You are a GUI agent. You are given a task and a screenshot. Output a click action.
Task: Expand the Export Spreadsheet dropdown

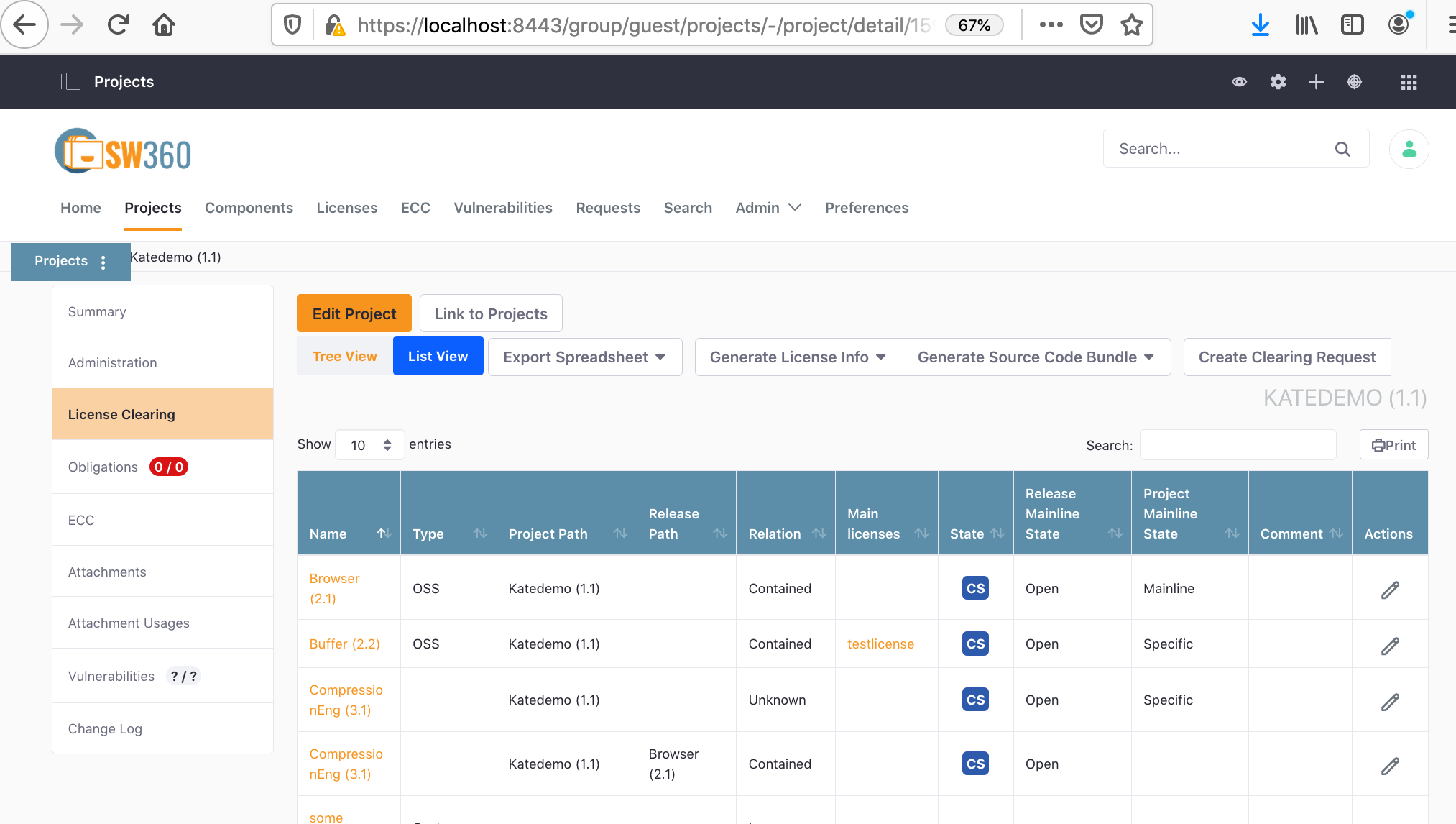point(584,357)
